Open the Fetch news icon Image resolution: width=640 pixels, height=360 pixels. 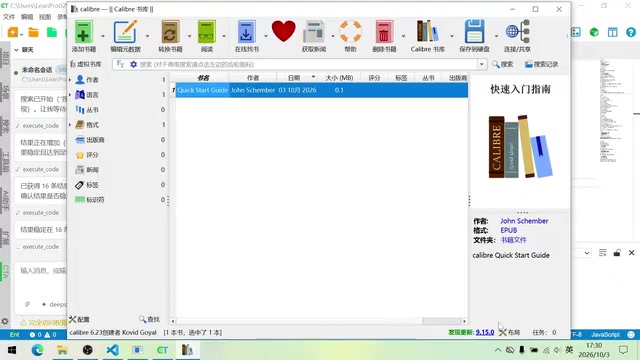pyautogui.click(x=313, y=32)
